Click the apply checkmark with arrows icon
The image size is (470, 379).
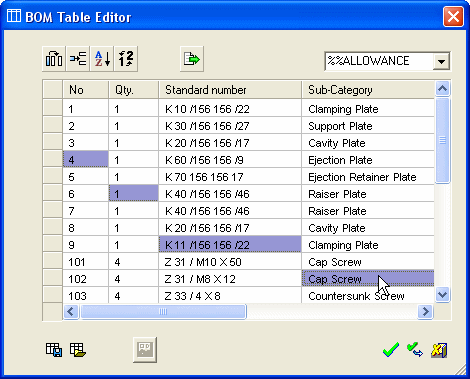point(415,350)
